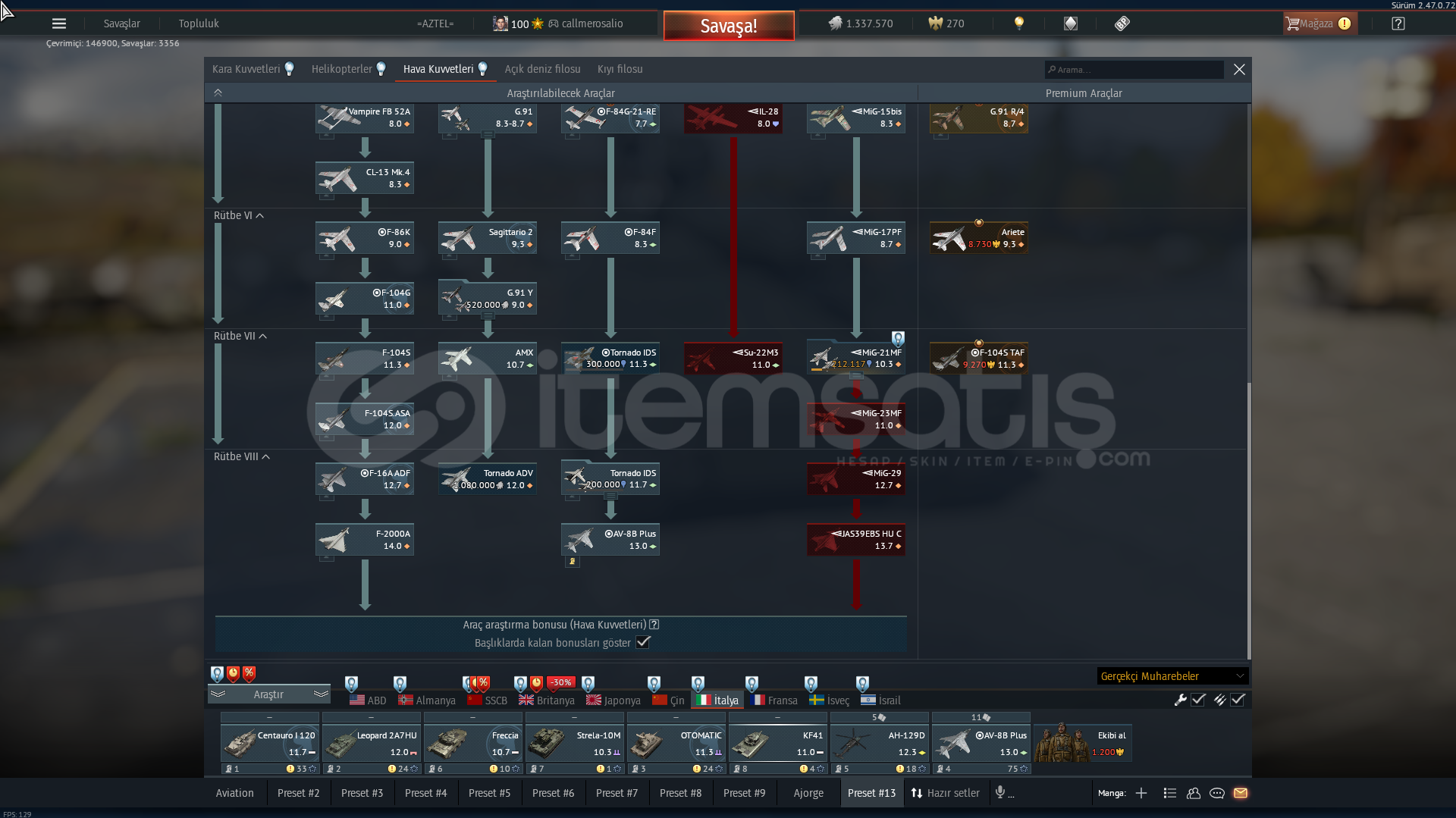
Task: Open the wrench auto-repair settings icon
Action: pos(1180,700)
